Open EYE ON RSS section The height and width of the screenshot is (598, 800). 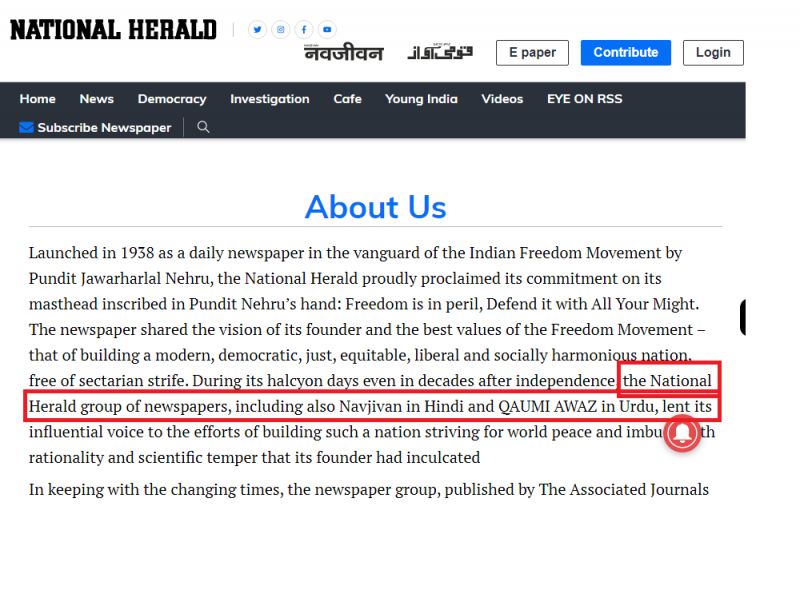tap(584, 99)
